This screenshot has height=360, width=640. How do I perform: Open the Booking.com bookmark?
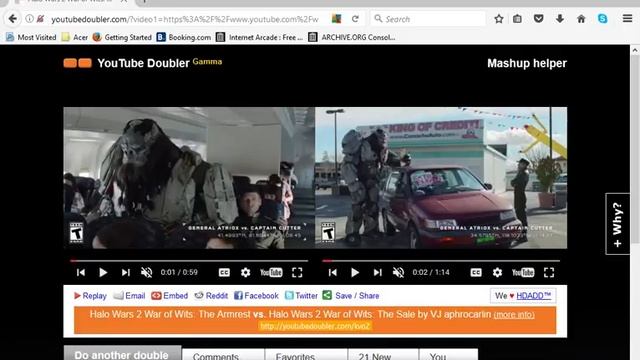coord(184,37)
